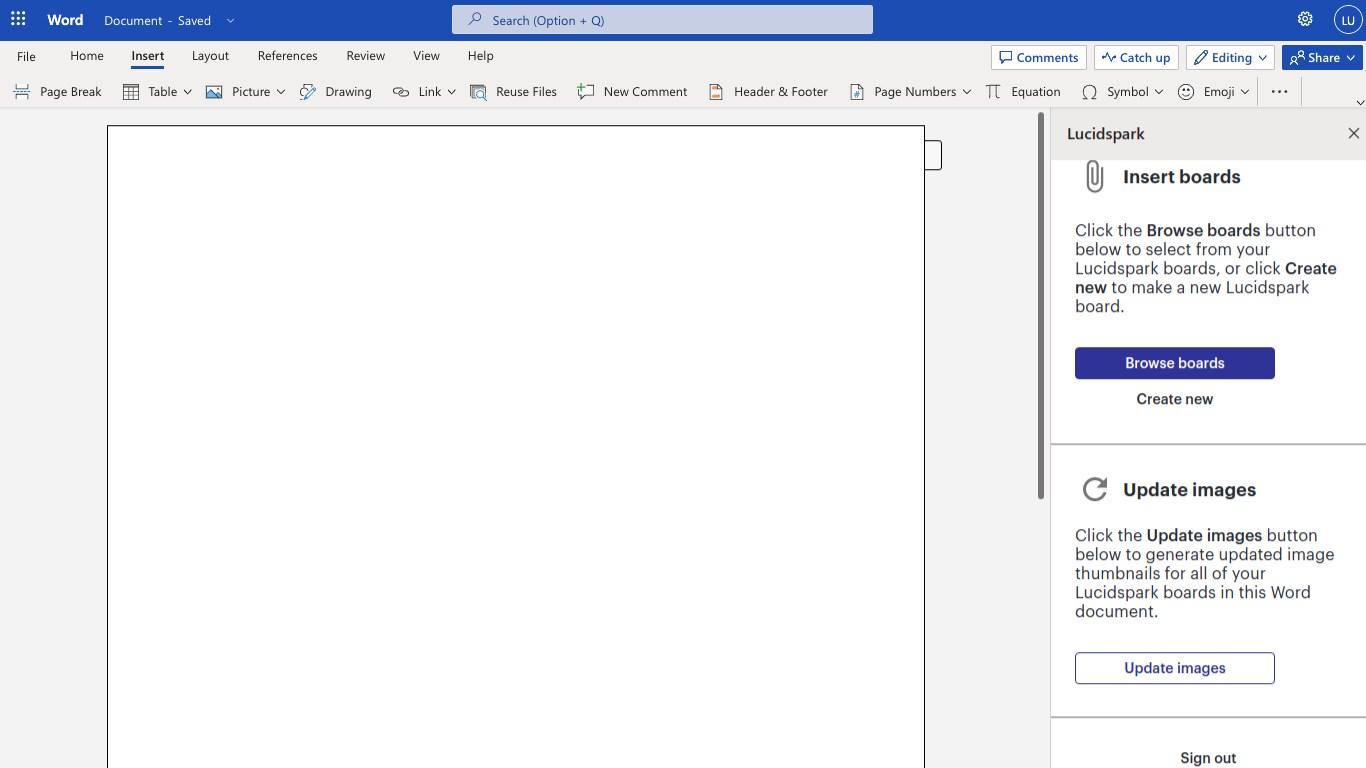Expand the Picture dropdown arrow
The height and width of the screenshot is (768, 1366).
pos(281,92)
